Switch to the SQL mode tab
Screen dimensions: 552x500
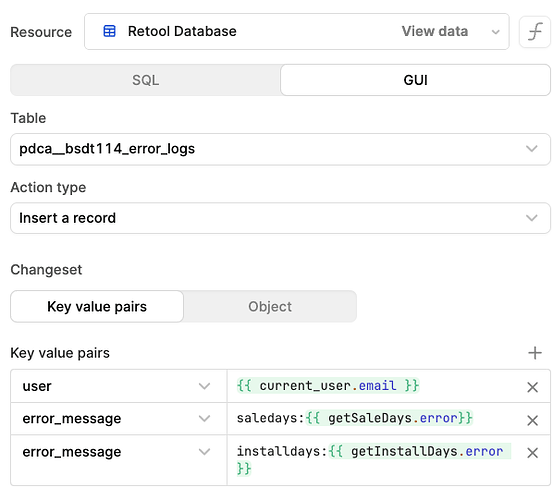(145, 80)
